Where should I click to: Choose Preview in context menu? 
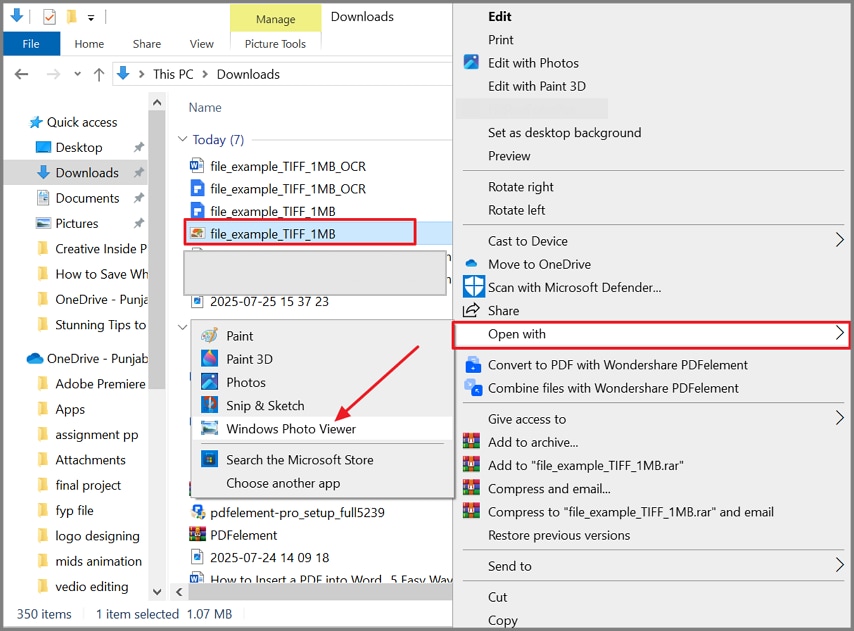coord(509,156)
